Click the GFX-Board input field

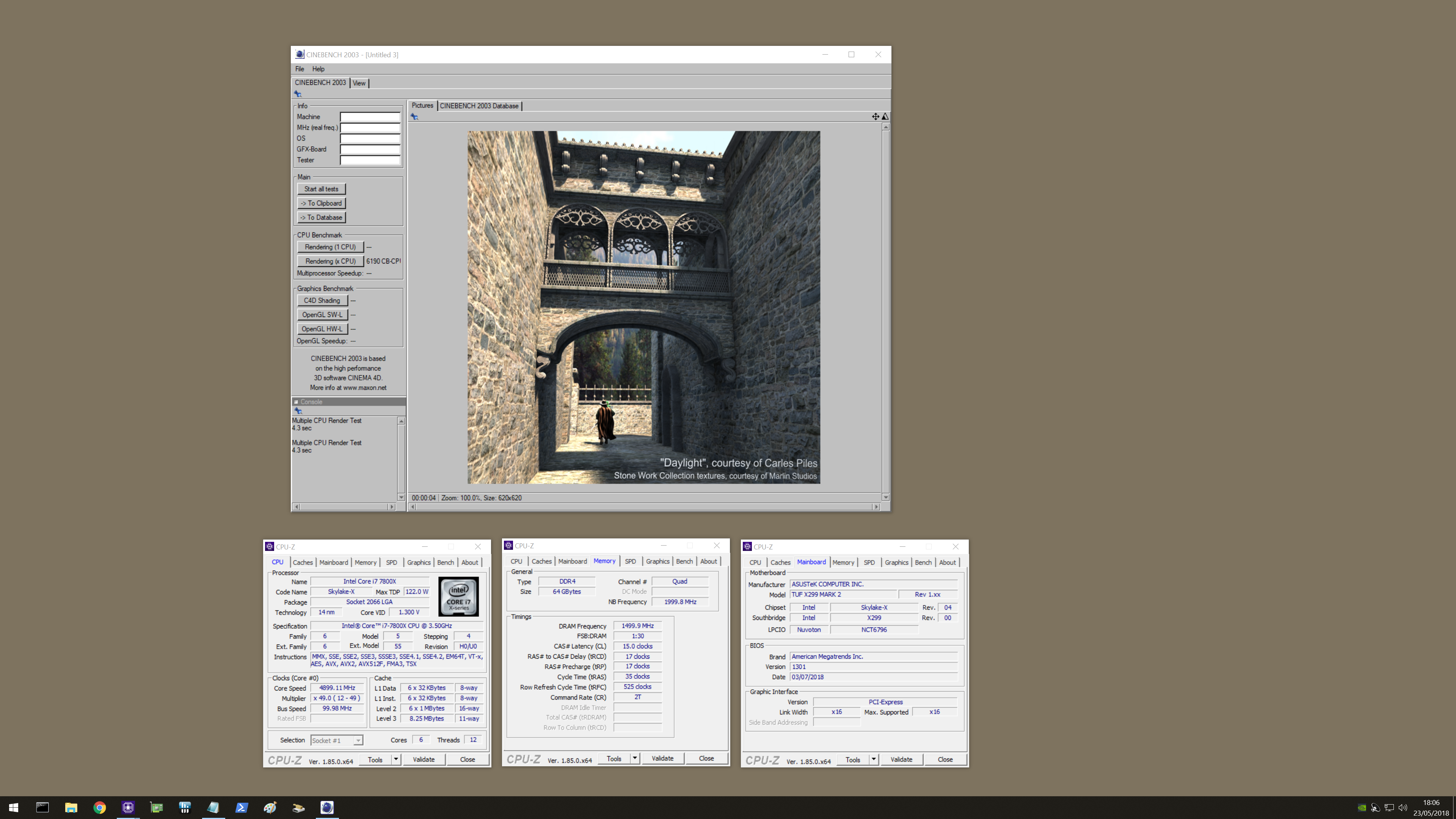click(370, 149)
